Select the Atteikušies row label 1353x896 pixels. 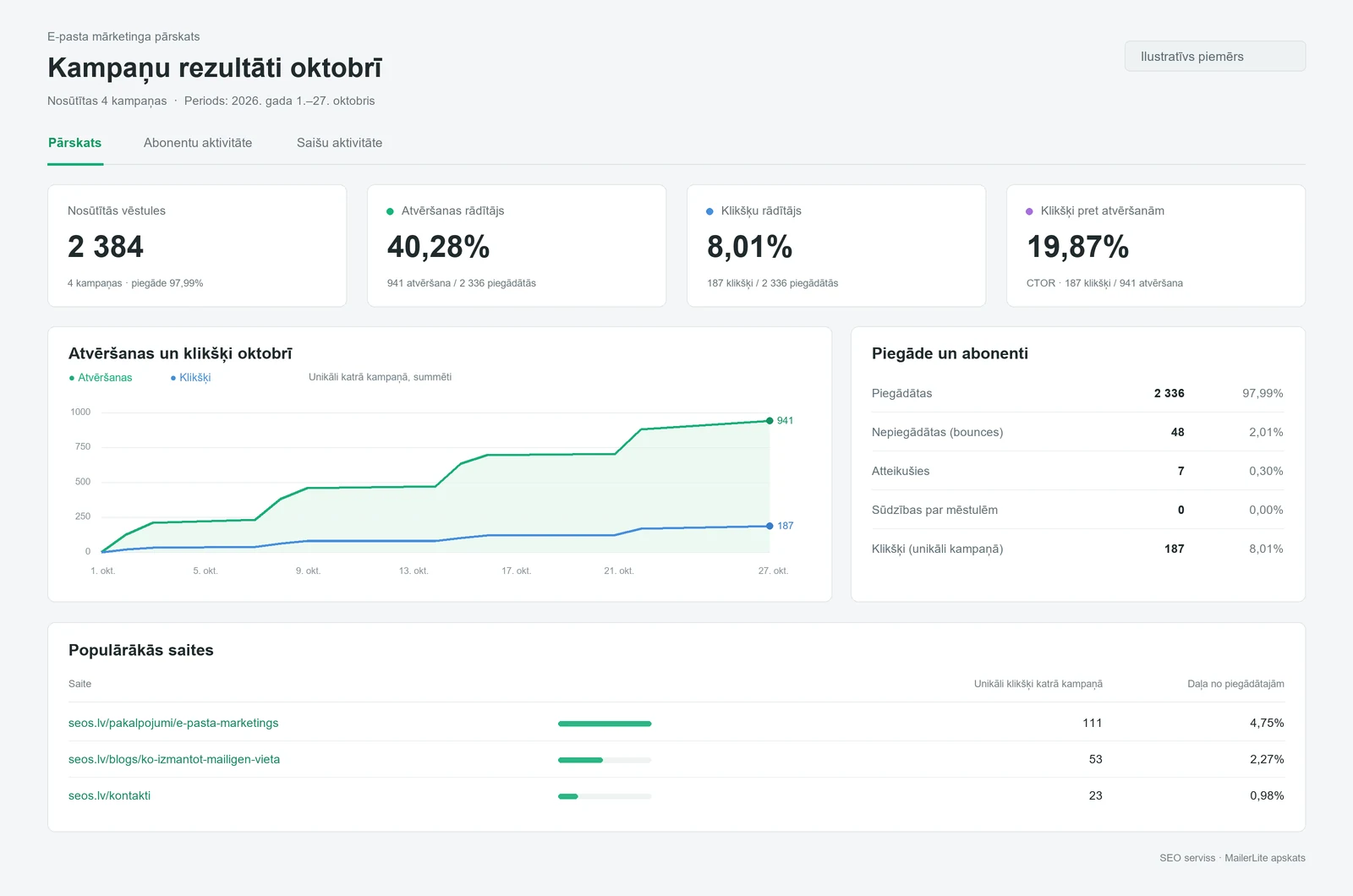901,471
